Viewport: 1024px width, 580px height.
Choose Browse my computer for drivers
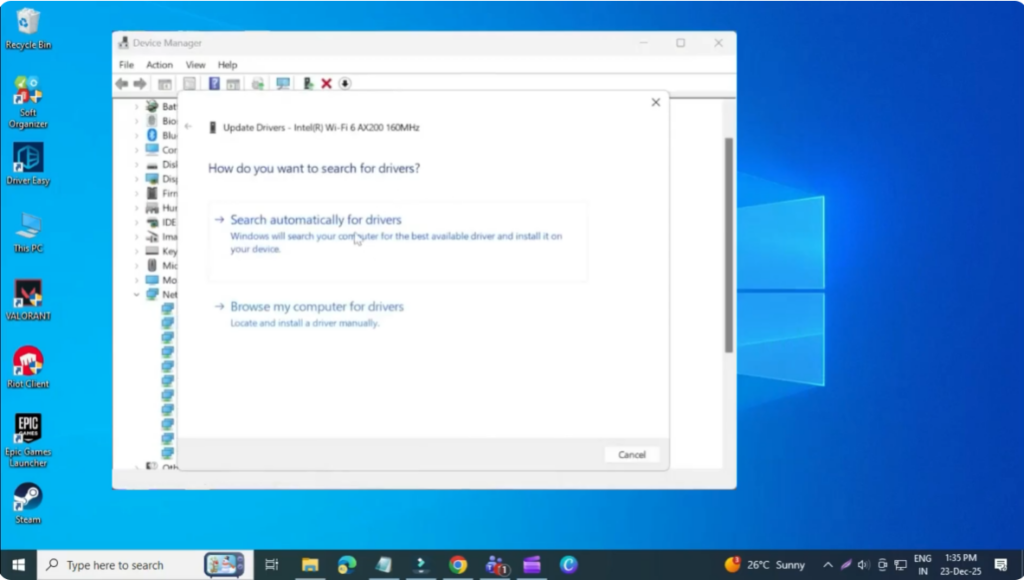[x=316, y=306]
